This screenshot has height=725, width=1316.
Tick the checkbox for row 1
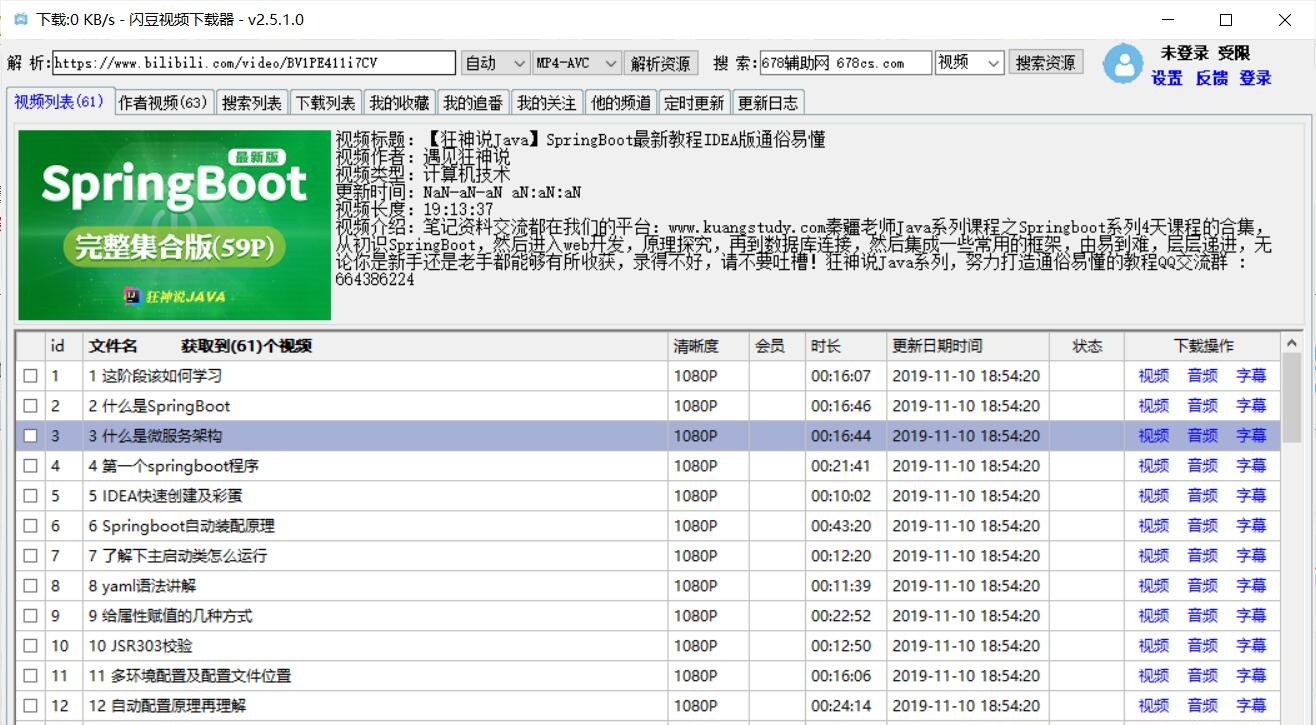click(30, 376)
